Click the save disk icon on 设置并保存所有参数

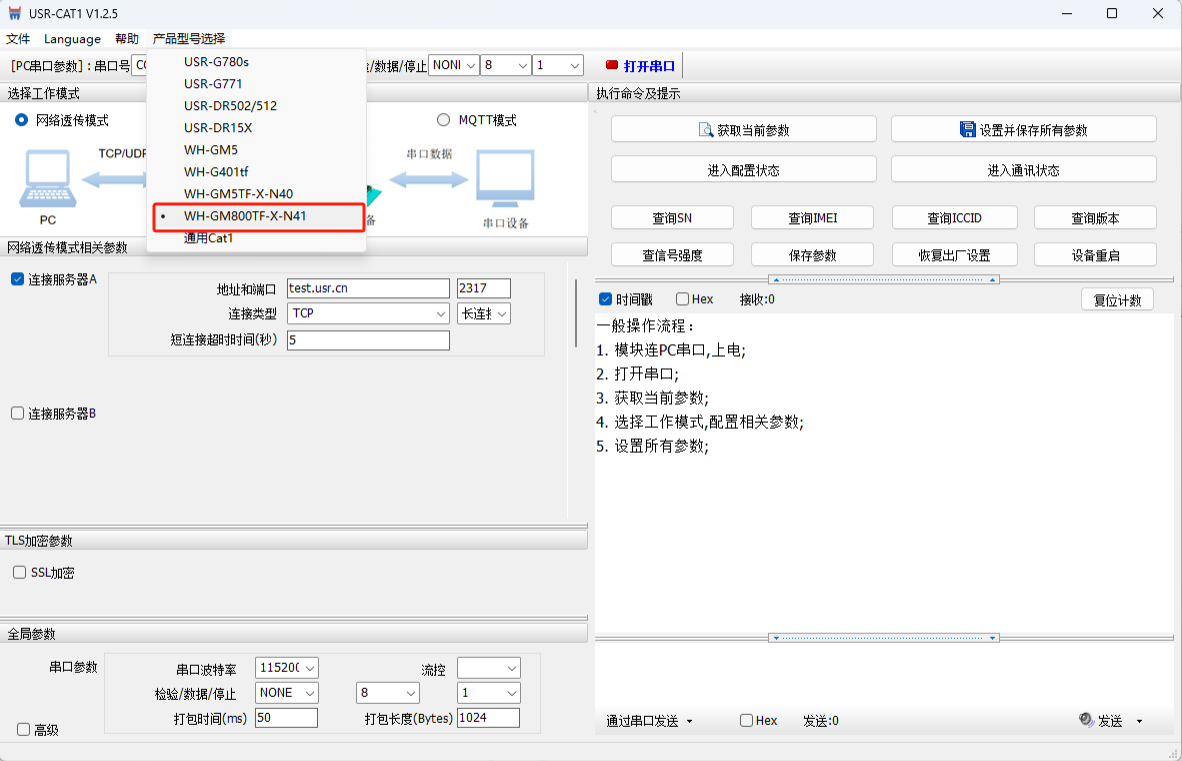pos(967,130)
